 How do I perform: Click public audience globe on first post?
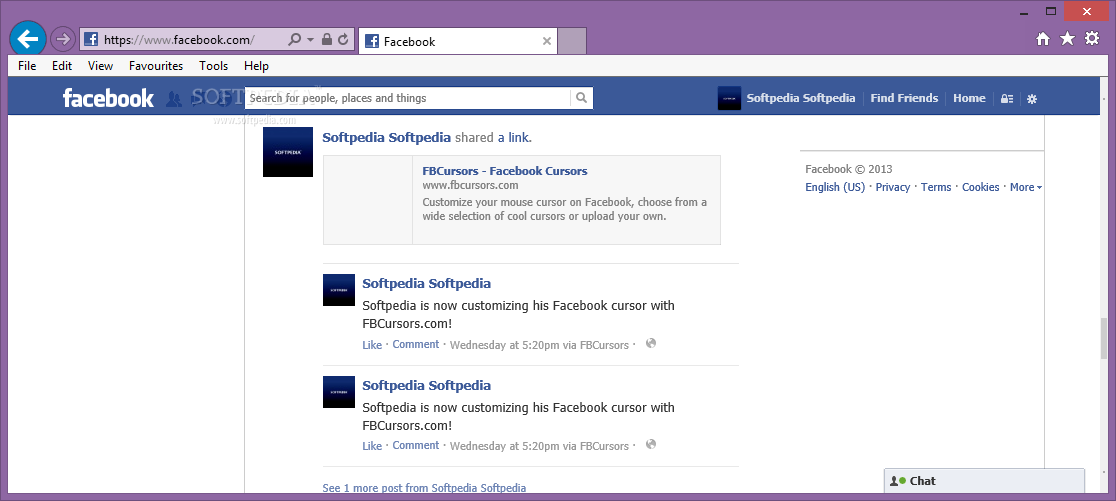[651, 344]
